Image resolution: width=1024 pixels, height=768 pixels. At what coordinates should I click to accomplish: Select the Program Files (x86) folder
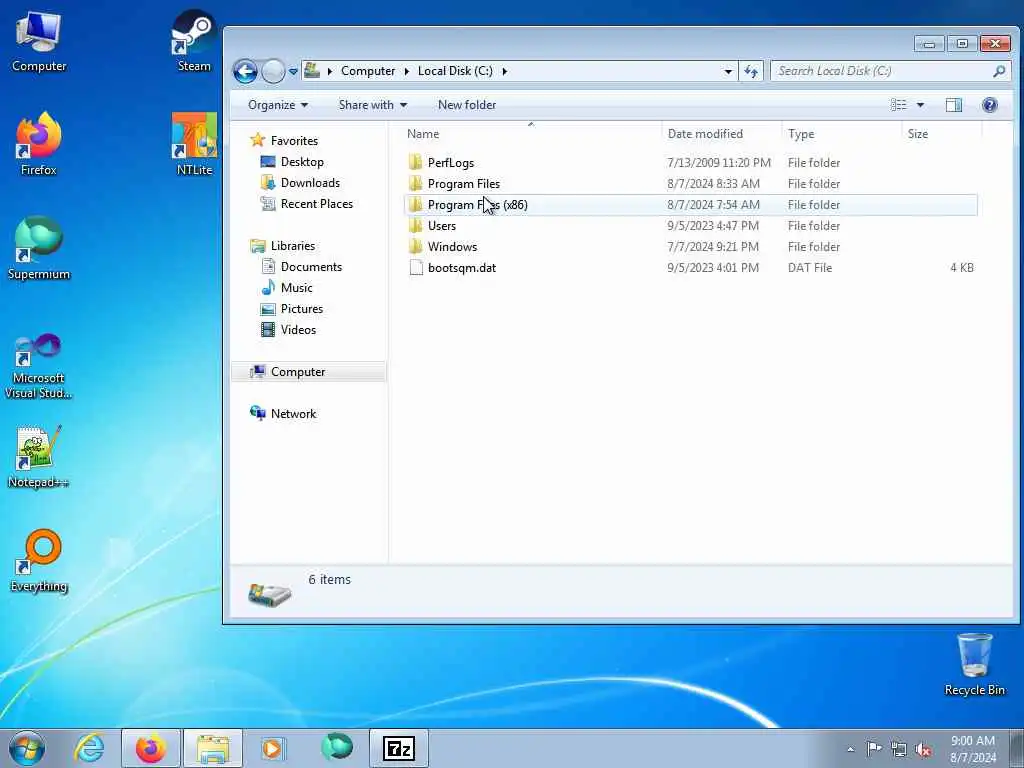click(x=690, y=204)
